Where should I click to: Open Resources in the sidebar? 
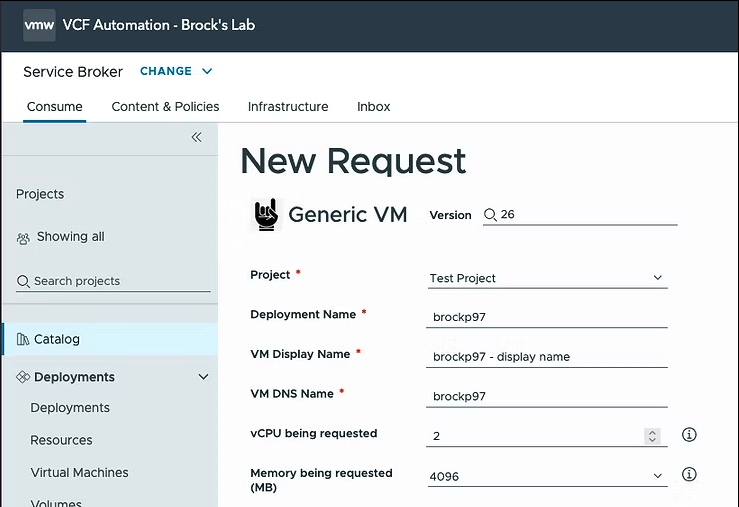[x=61, y=440]
